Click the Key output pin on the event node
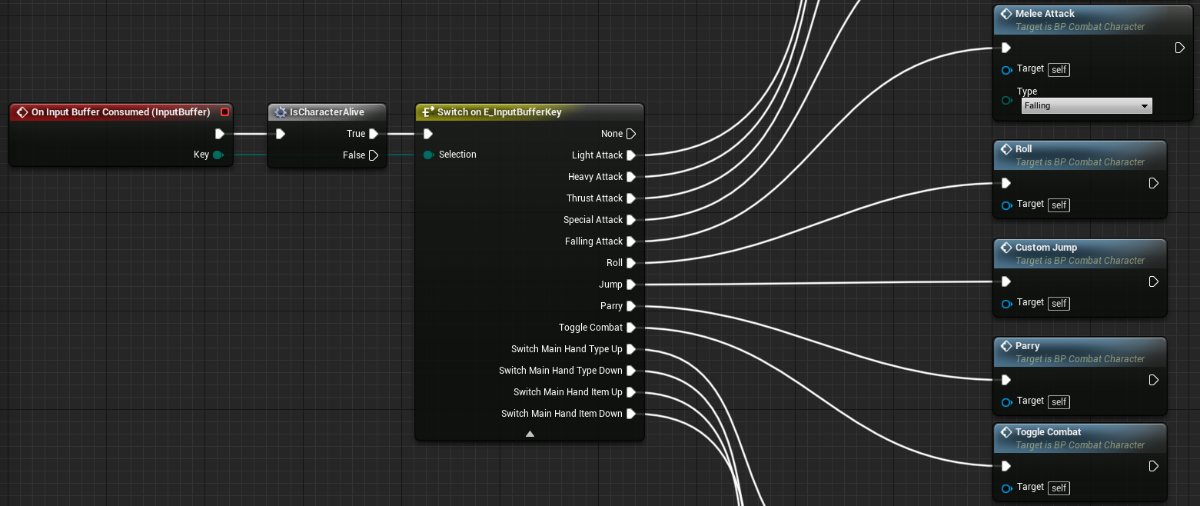The width and height of the screenshot is (1200, 506). point(217,155)
